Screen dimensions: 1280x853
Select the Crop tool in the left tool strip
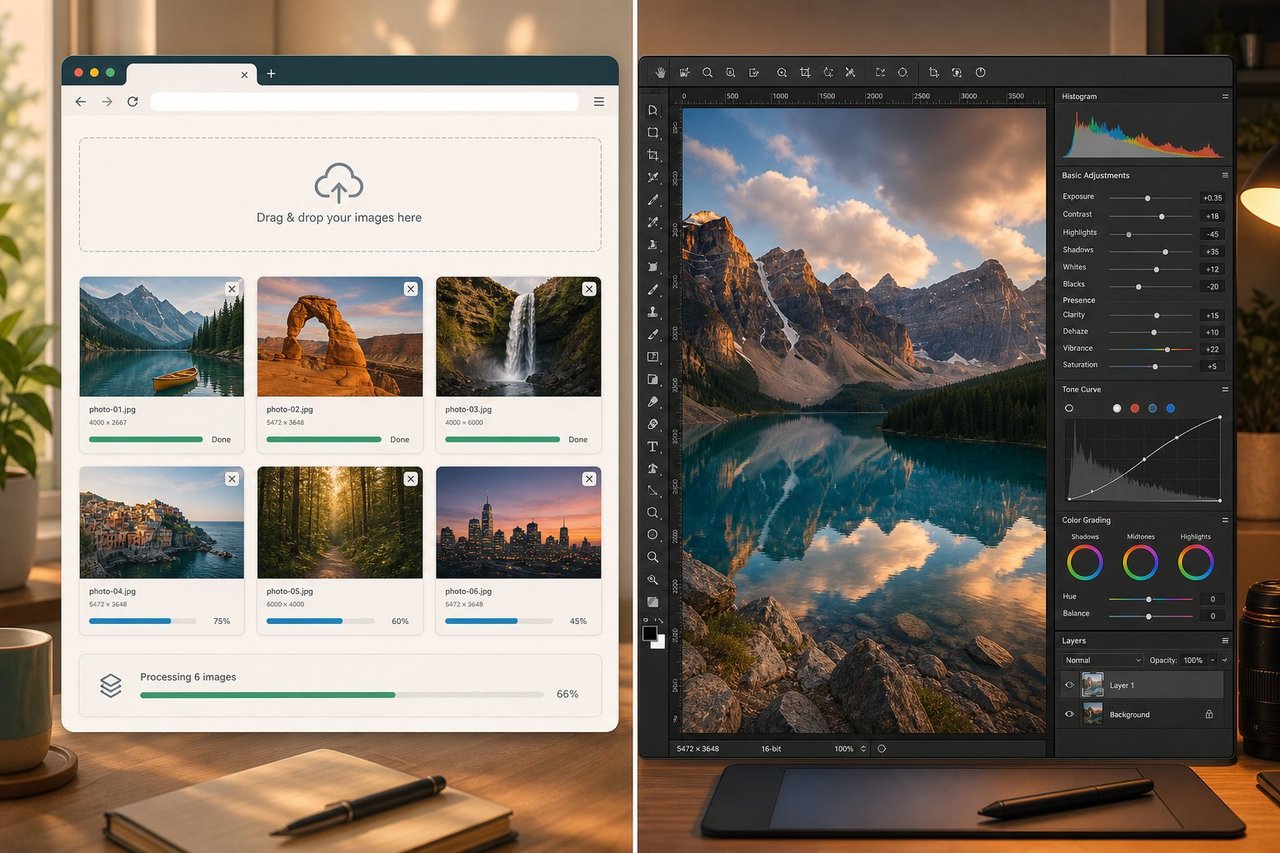point(653,155)
